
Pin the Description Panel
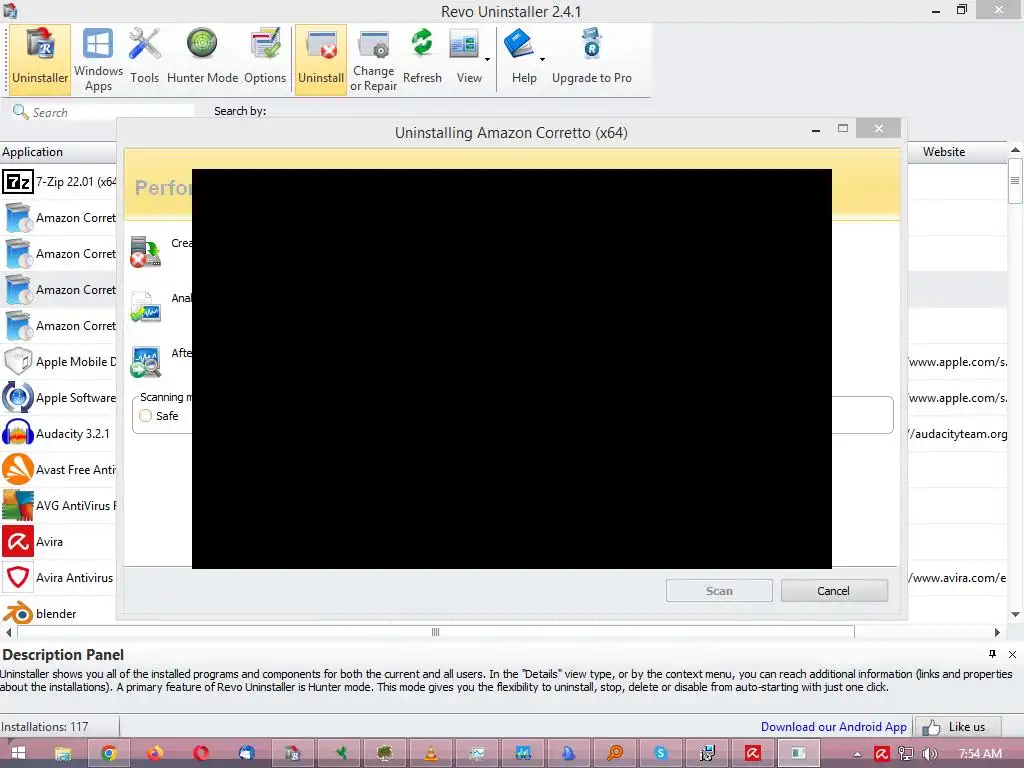pyautogui.click(x=993, y=654)
